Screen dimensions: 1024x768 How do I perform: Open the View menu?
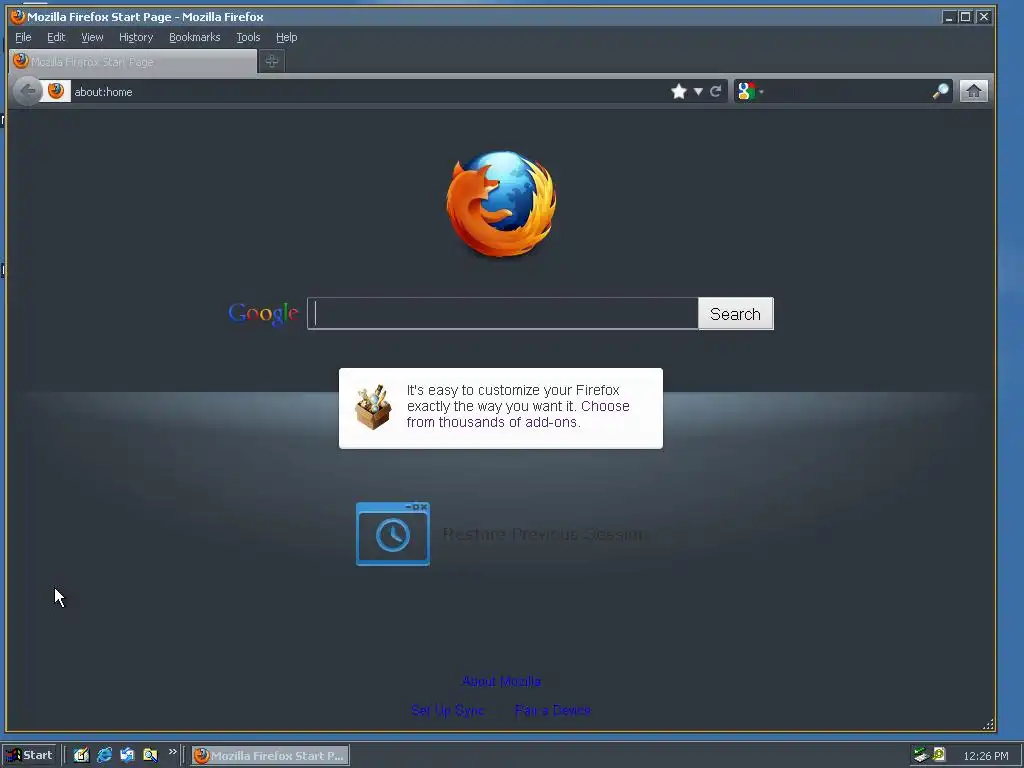(x=92, y=37)
